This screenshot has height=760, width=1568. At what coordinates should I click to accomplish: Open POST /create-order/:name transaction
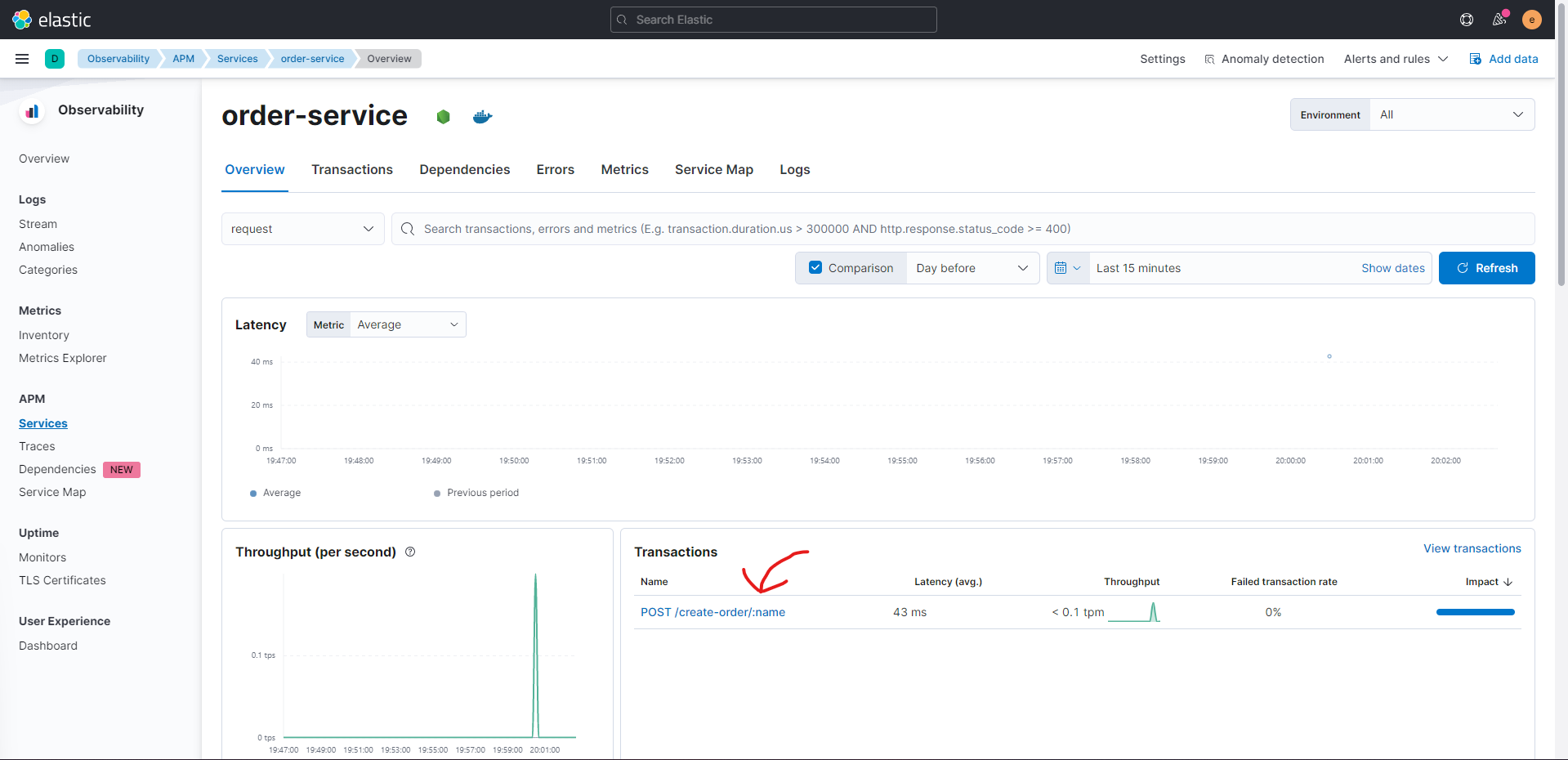[713, 612]
